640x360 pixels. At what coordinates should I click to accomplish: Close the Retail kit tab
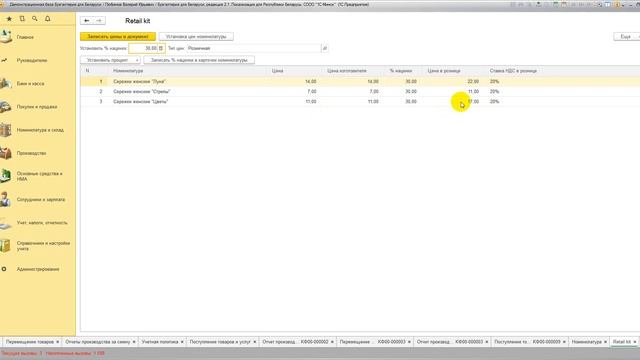(x=635, y=342)
